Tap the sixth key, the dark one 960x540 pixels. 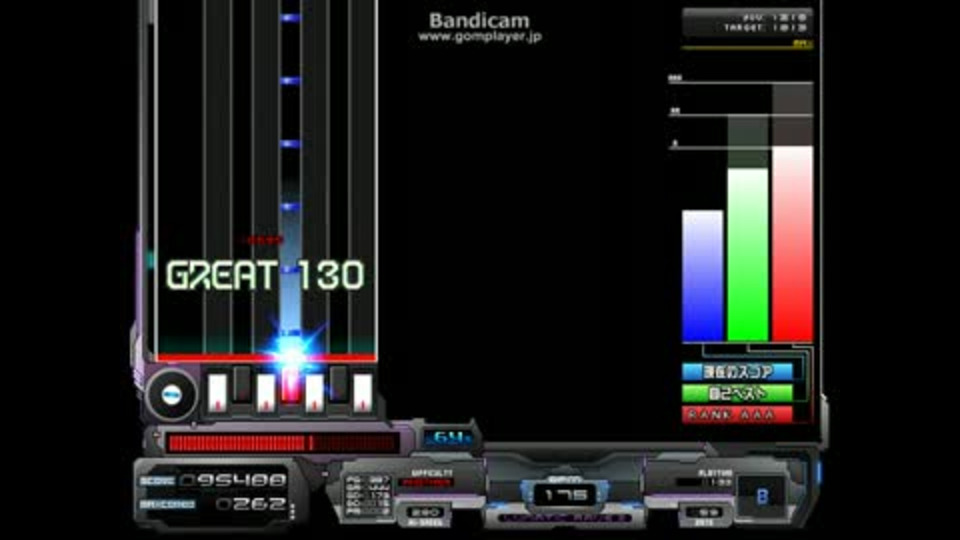(x=339, y=384)
